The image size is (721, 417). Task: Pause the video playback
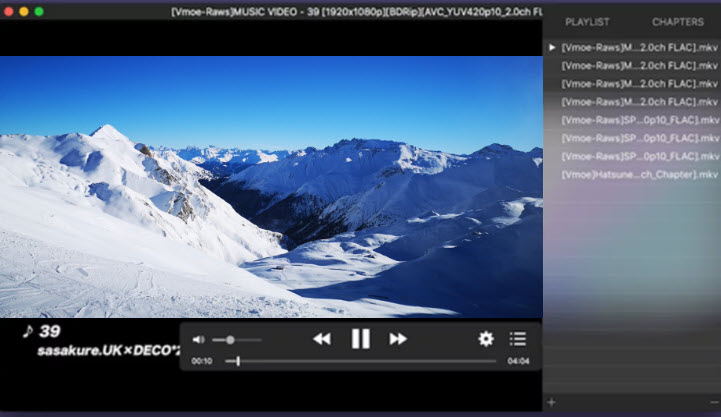tap(360, 339)
